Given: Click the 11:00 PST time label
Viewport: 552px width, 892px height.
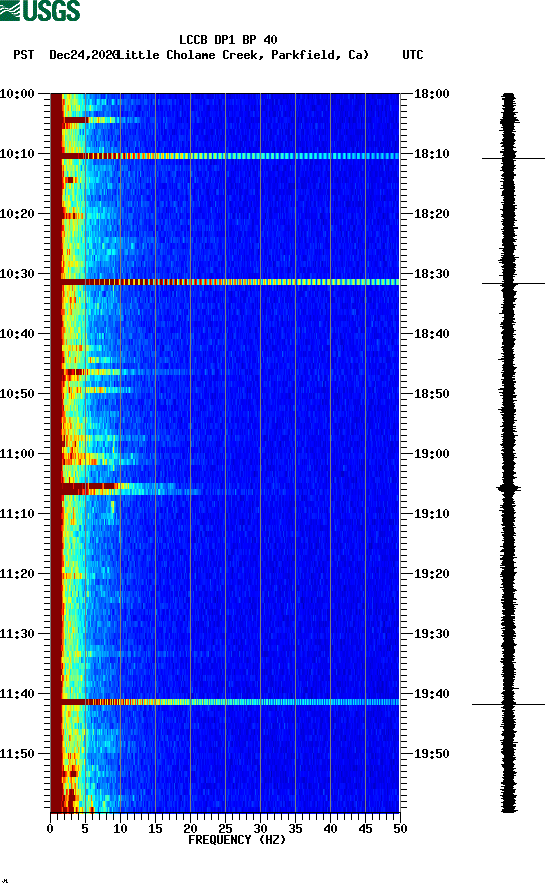Looking at the screenshot, I should (x=17, y=454).
